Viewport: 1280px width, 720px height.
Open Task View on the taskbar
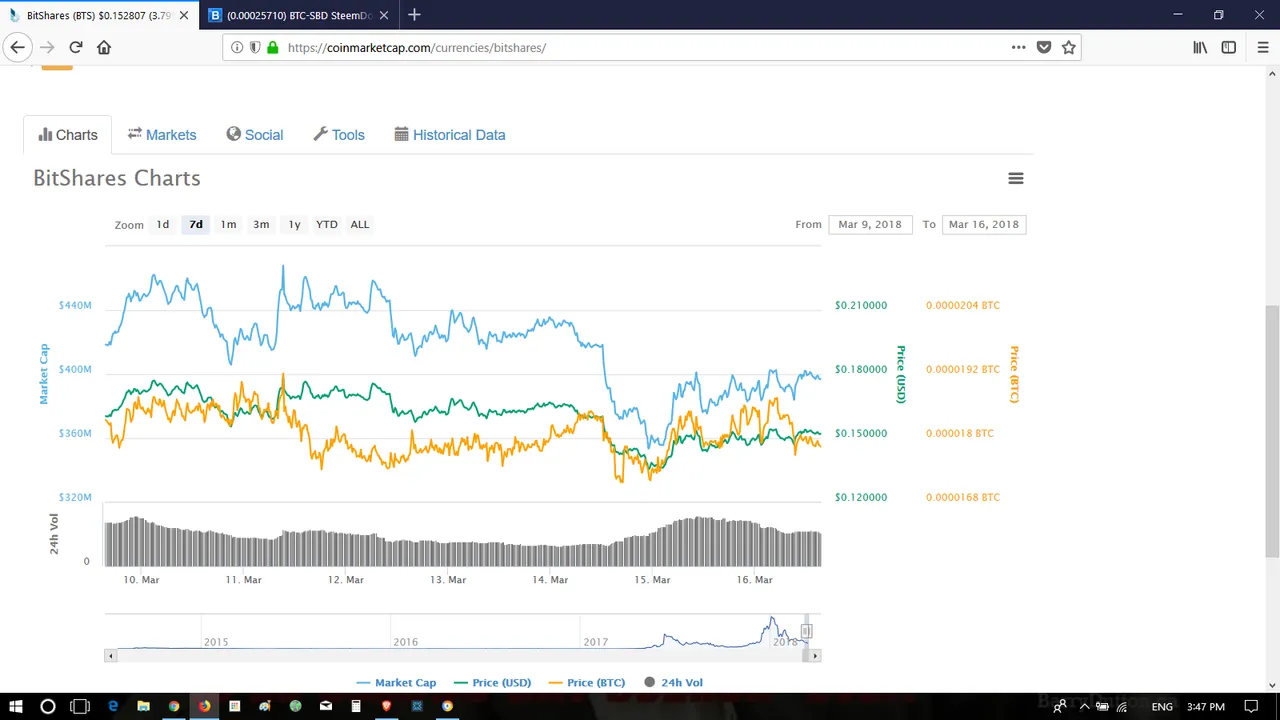80,706
